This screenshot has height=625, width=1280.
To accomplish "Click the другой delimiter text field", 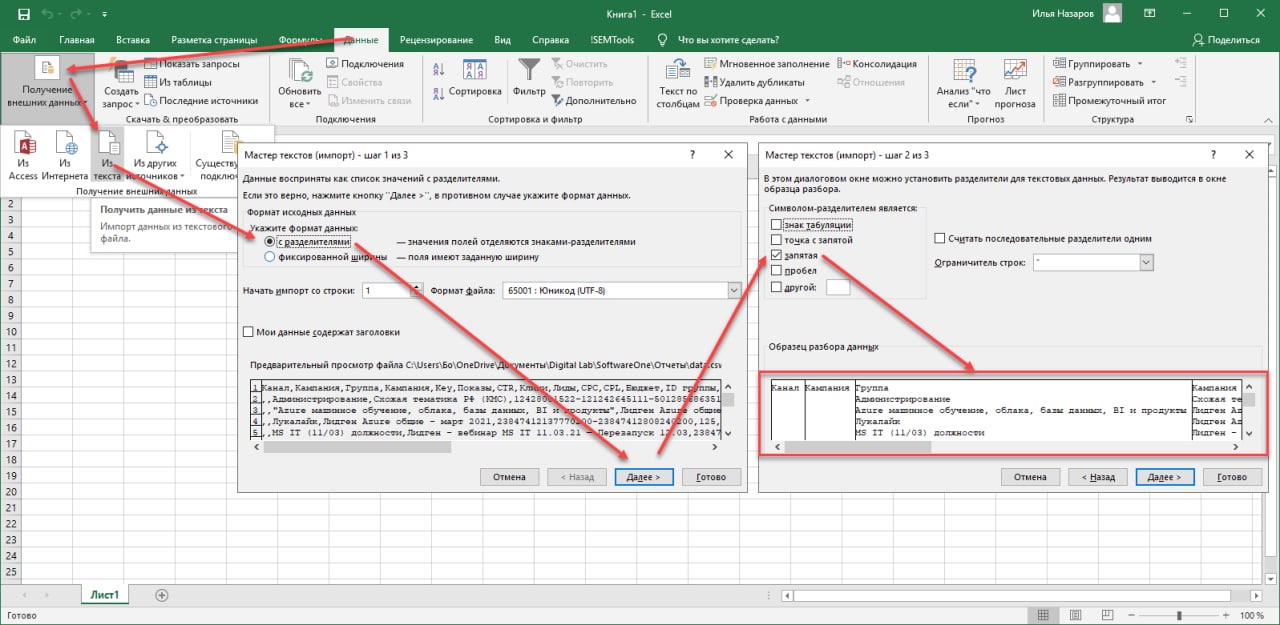I will [838, 287].
